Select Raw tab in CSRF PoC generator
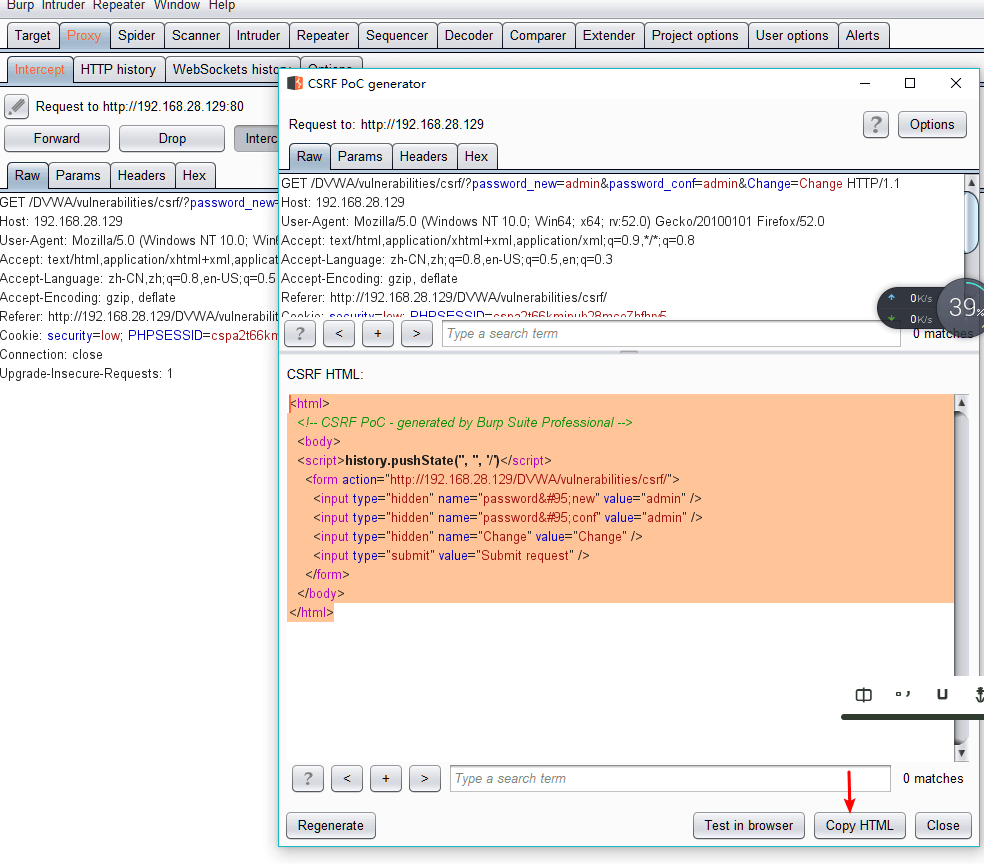 point(309,157)
